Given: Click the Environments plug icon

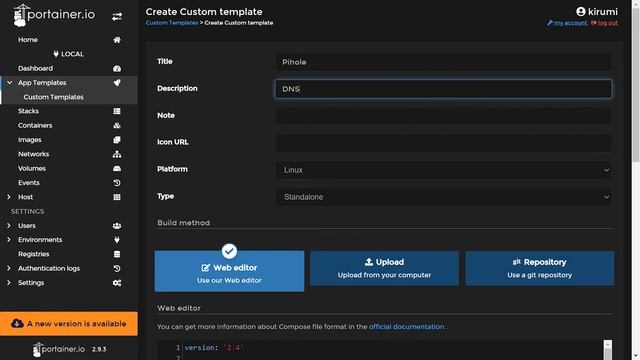Looking at the screenshot, I should 117,240.
